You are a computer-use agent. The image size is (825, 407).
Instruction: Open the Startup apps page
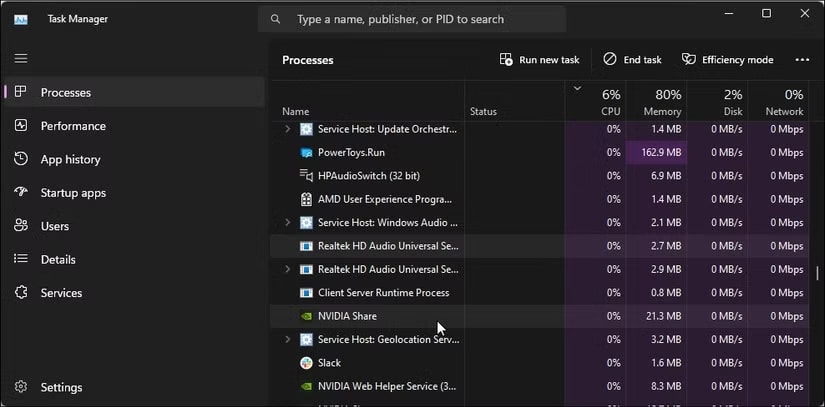[x=72, y=193]
